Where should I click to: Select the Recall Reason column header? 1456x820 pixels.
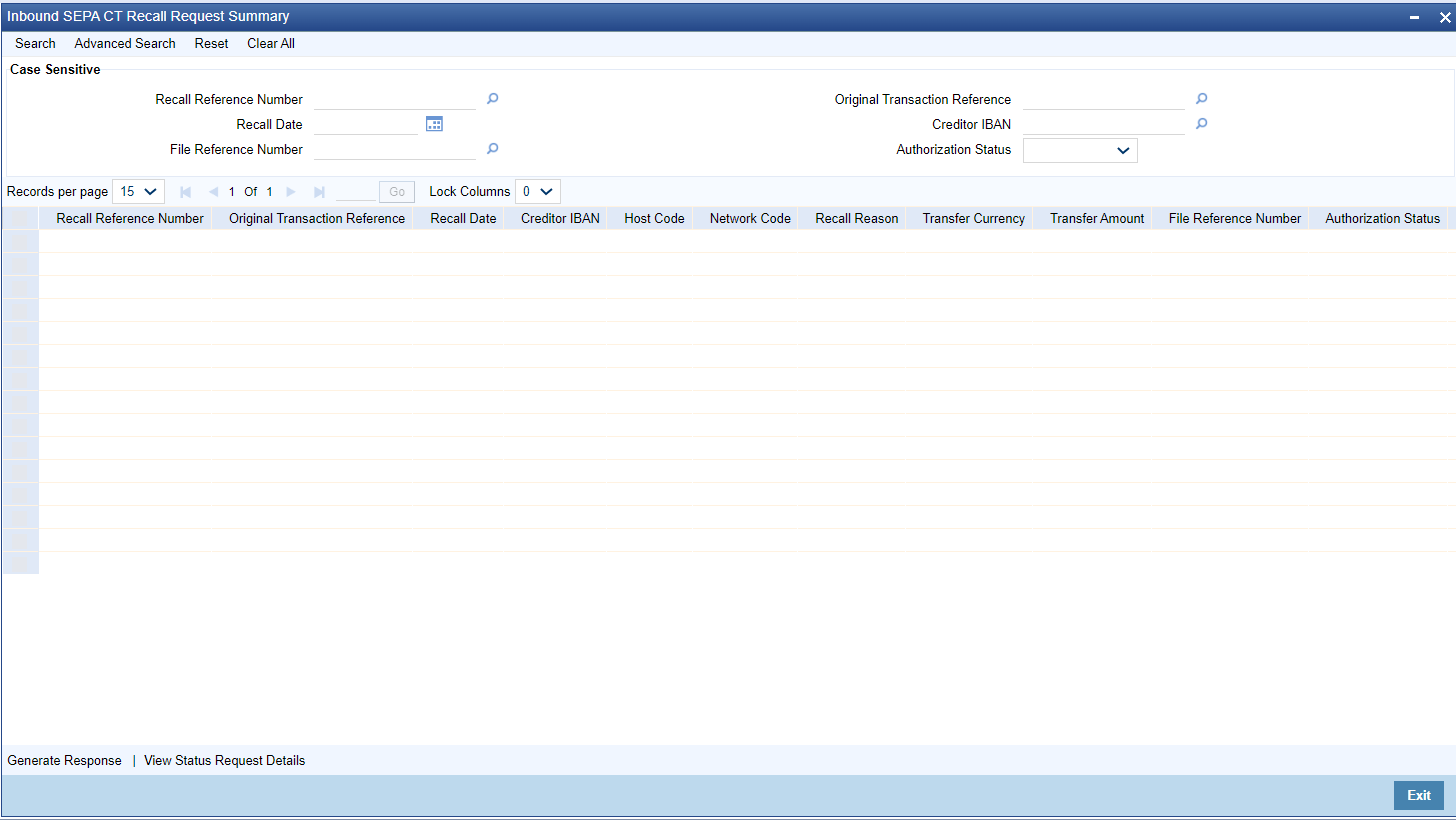tap(856, 218)
